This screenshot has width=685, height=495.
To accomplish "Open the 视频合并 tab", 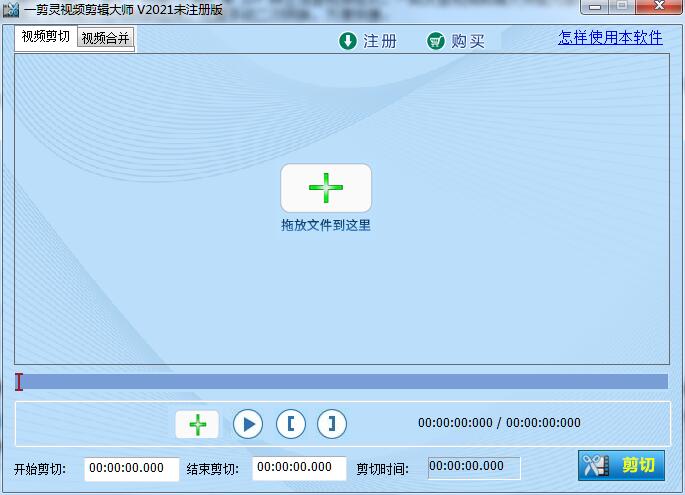I will [x=105, y=38].
